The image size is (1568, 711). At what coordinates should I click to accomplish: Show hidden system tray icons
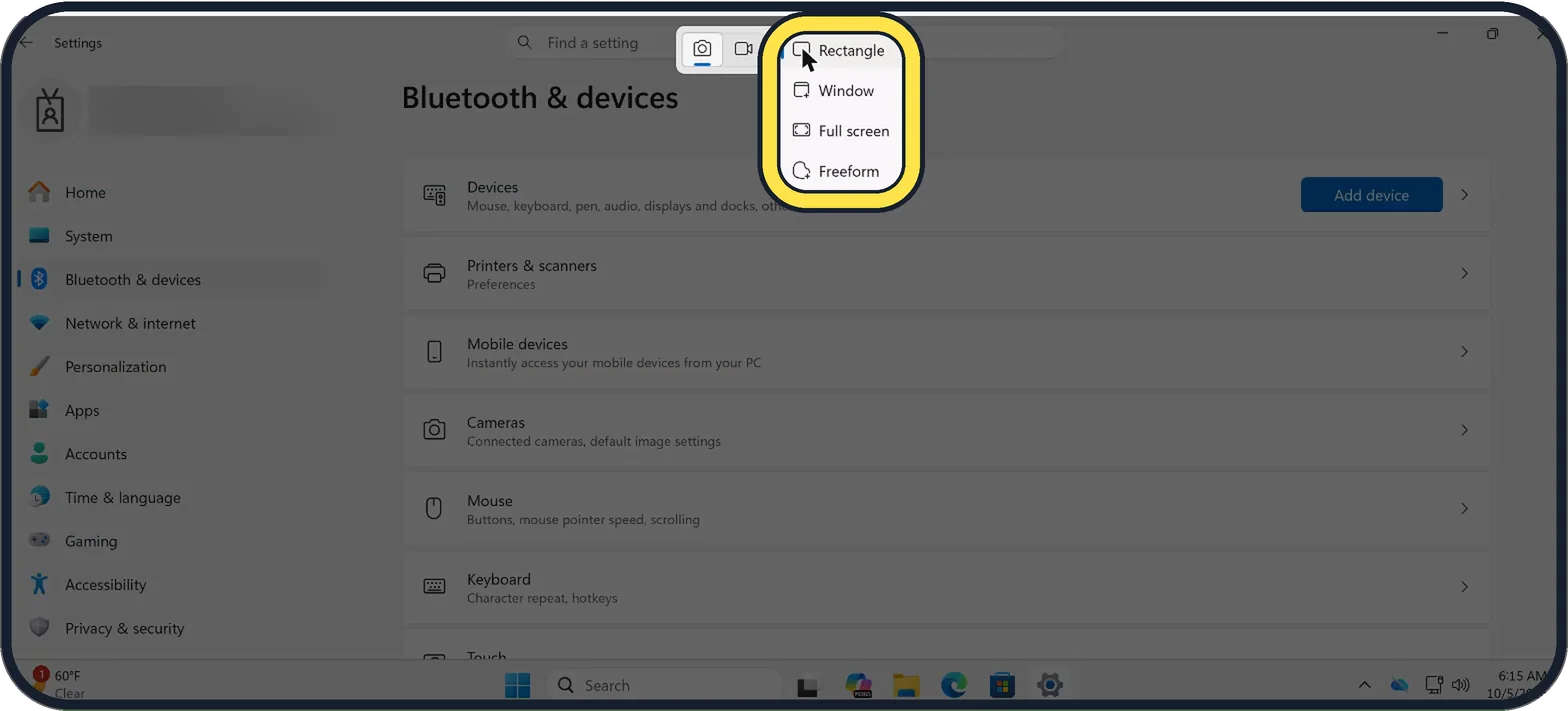pyautogui.click(x=1364, y=685)
